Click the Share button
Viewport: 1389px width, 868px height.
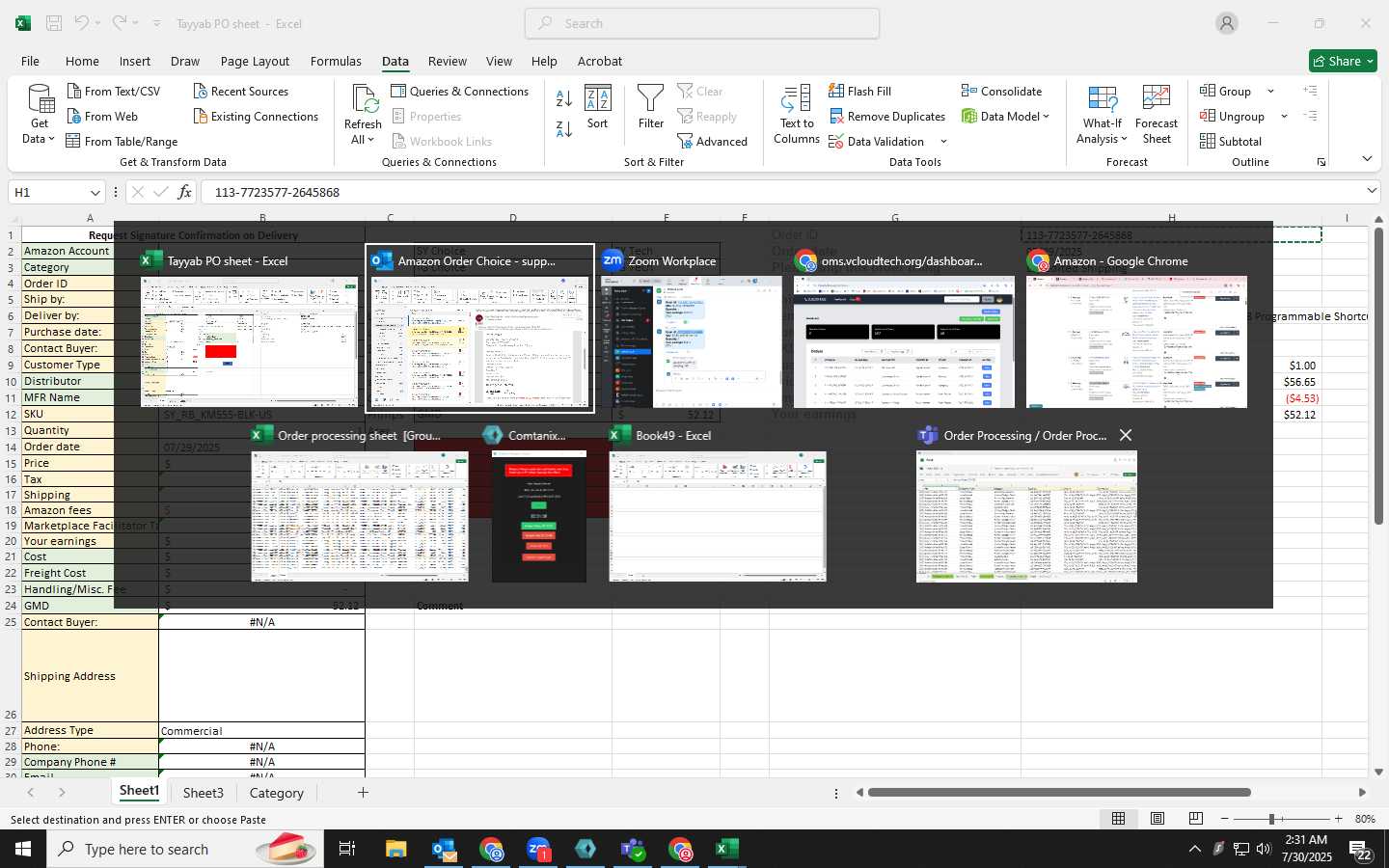click(x=1343, y=61)
